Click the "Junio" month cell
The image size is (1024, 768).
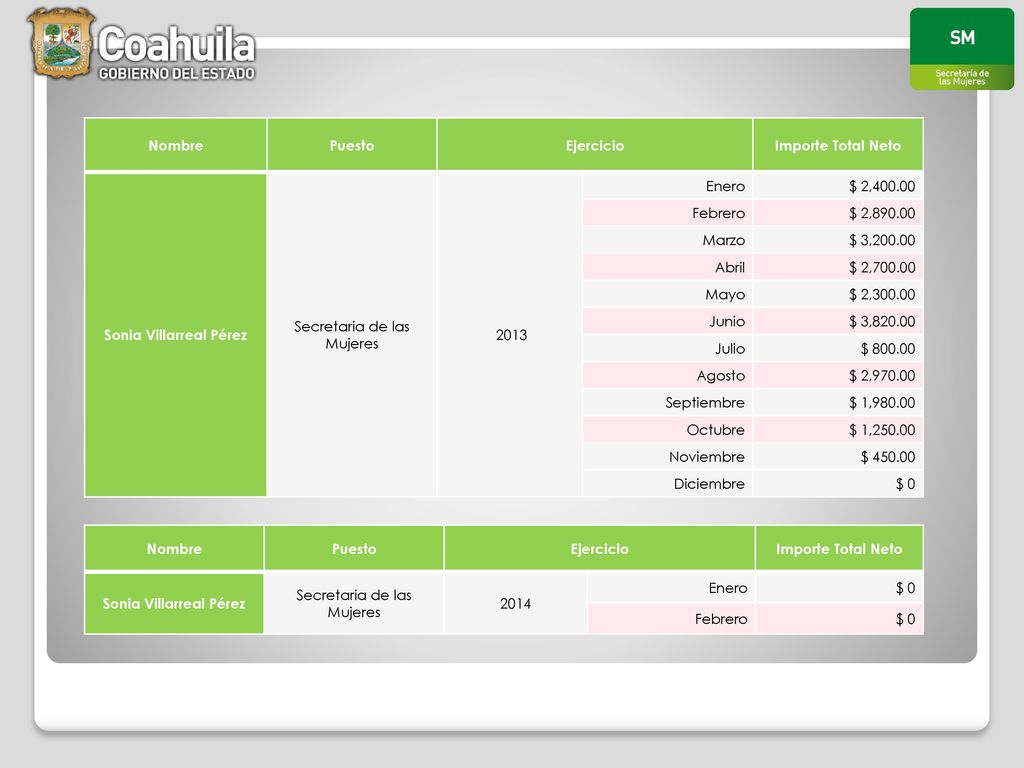point(667,321)
